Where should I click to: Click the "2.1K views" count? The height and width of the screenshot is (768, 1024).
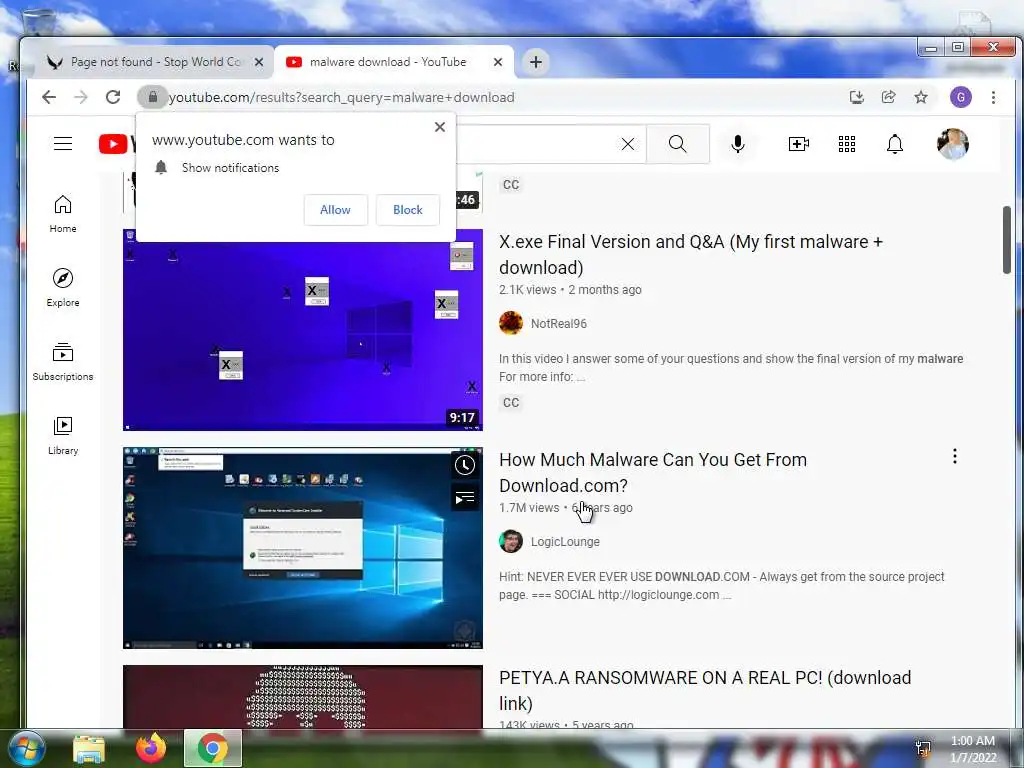(528, 290)
